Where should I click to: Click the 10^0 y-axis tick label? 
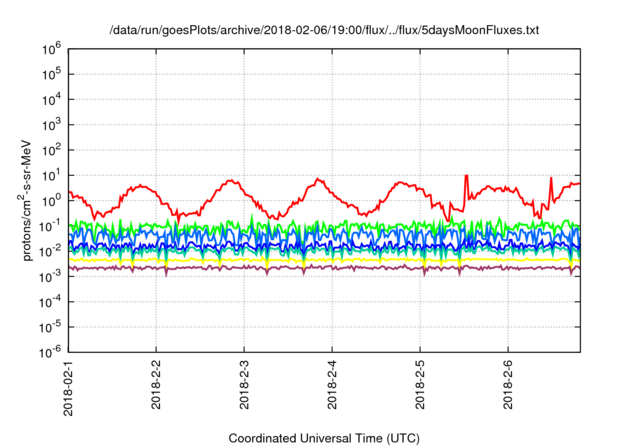(x=51, y=201)
